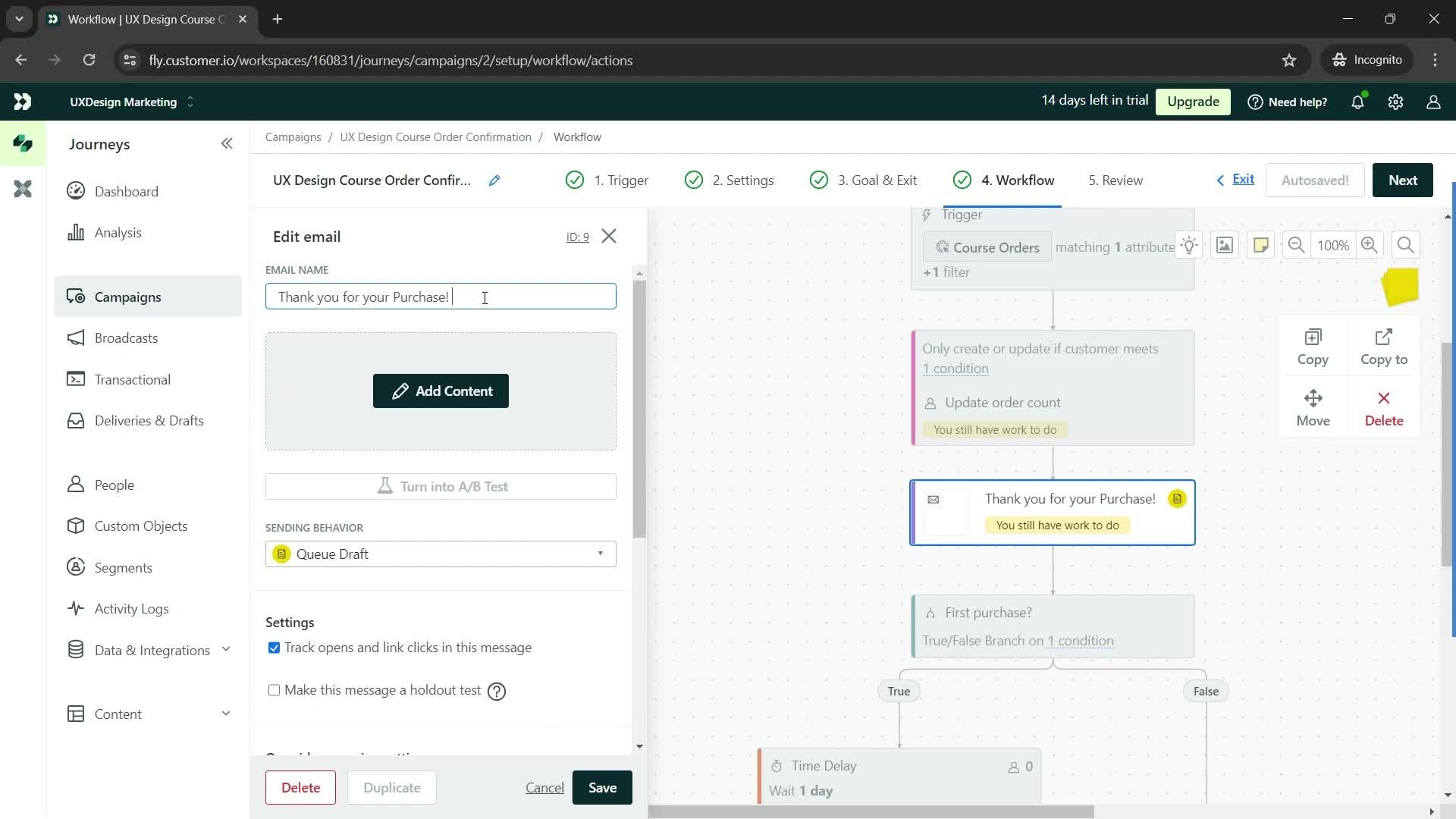Click the magic wand/lightbulb trigger icon
The height and width of the screenshot is (819, 1456).
1190,245
